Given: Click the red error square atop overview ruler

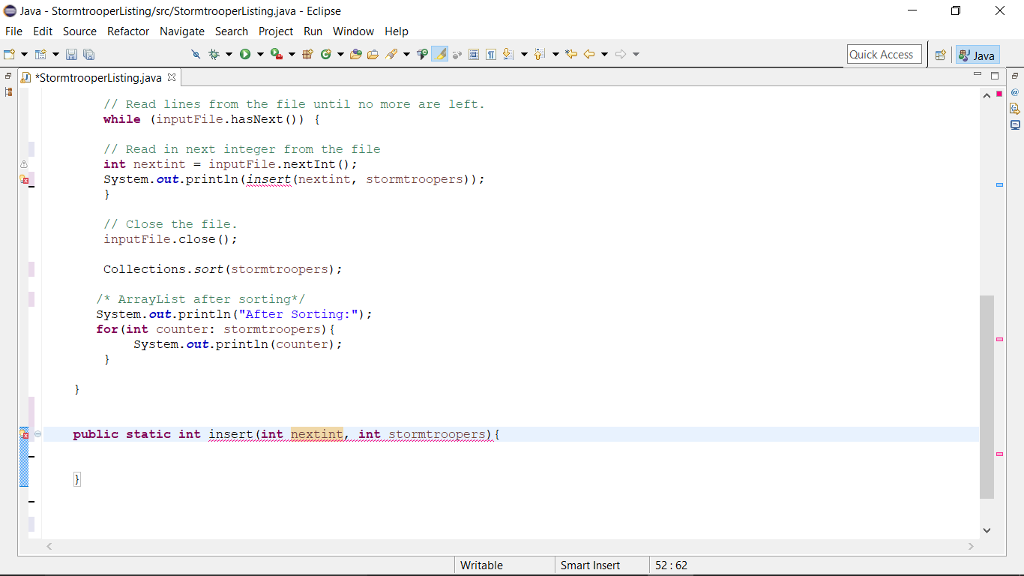Looking at the screenshot, I should [999, 93].
